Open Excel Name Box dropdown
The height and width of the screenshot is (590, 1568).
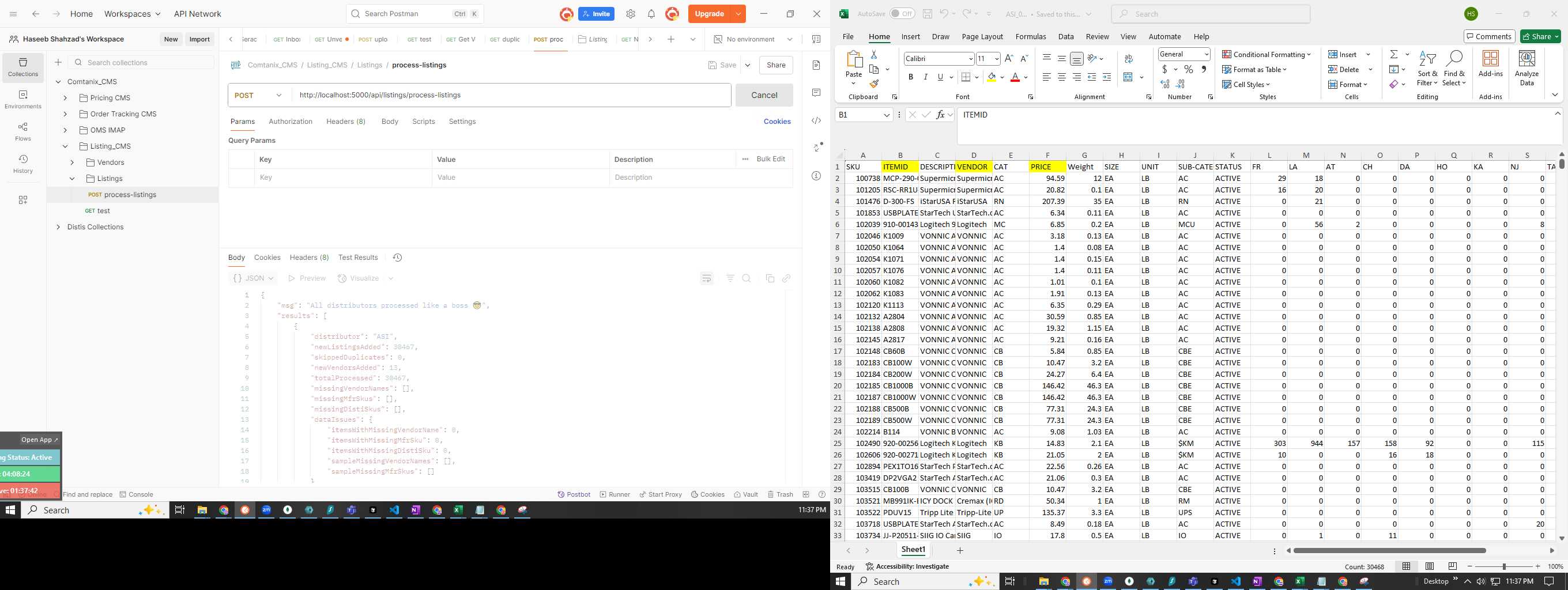(x=886, y=115)
